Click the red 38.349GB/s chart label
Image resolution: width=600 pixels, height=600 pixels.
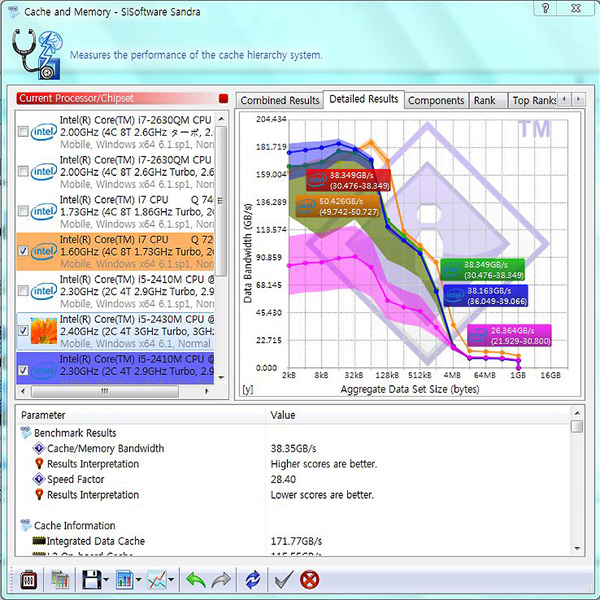coord(348,180)
